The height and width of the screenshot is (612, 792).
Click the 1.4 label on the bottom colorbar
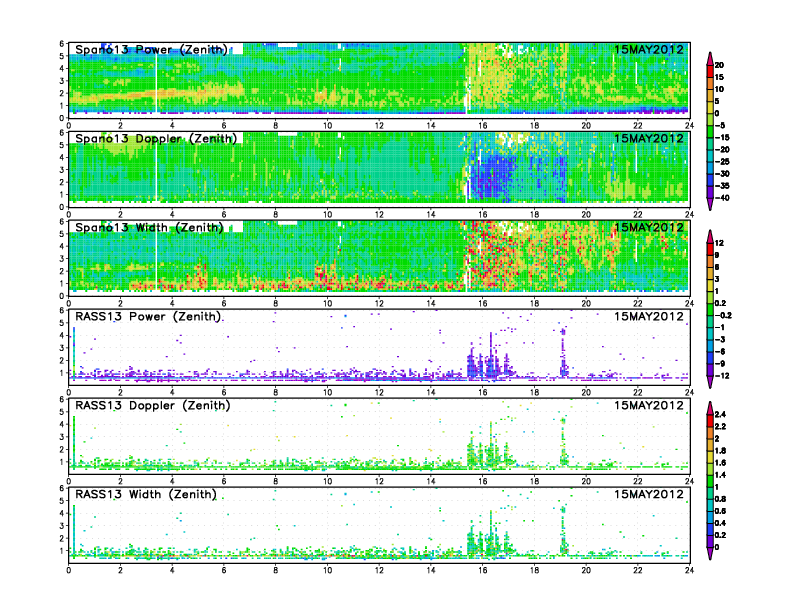click(x=720, y=475)
